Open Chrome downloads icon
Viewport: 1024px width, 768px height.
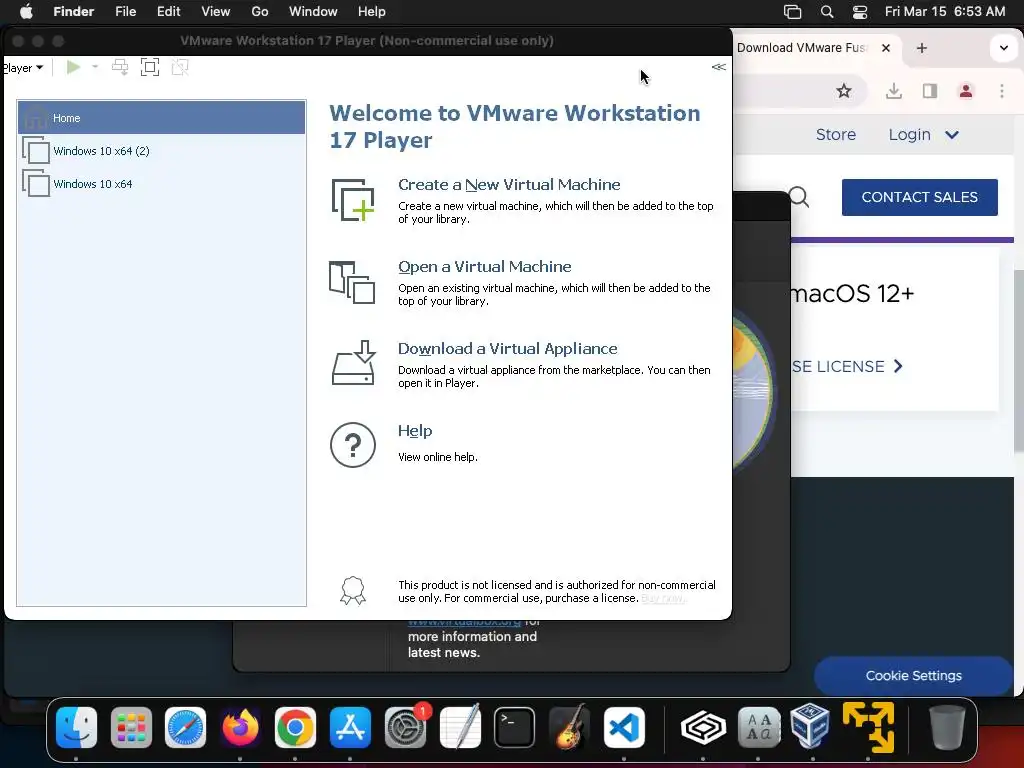894,91
